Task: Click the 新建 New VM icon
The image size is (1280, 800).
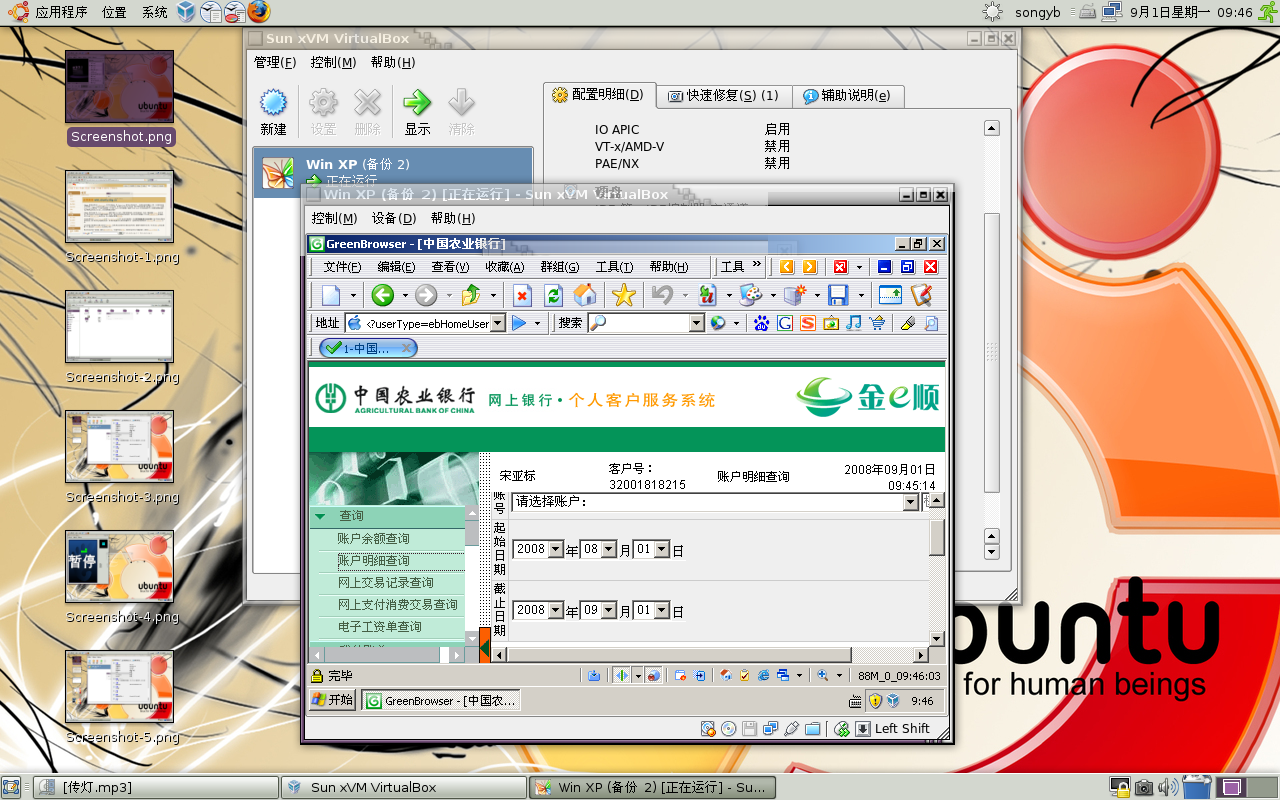Action: pyautogui.click(x=273, y=112)
